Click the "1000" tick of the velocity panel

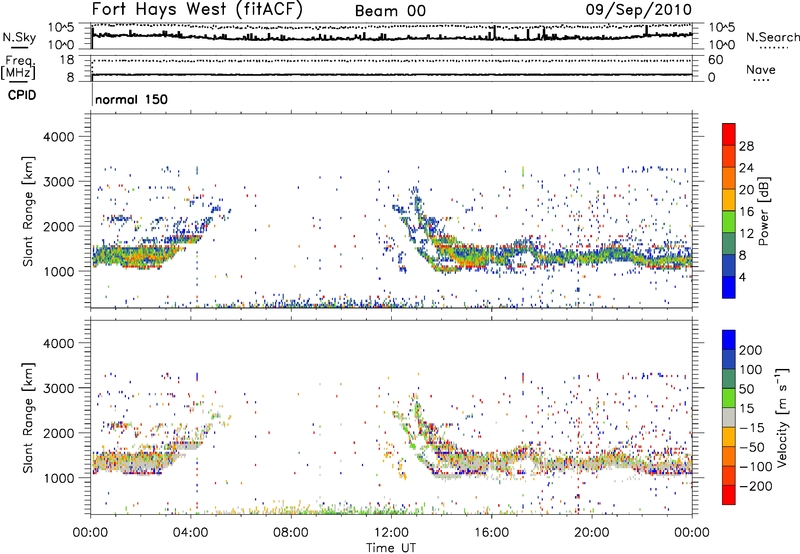[59, 478]
